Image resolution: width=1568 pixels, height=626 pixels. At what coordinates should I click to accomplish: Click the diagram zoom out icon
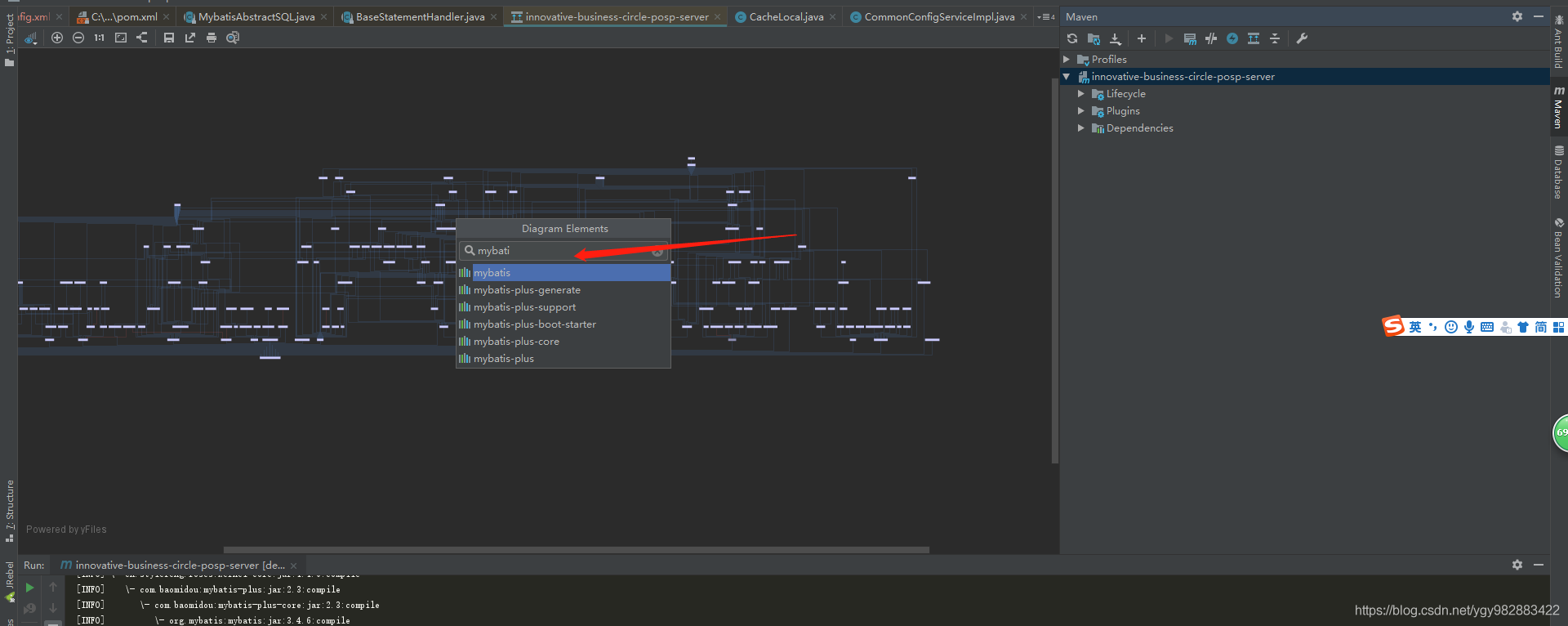coord(78,38)
